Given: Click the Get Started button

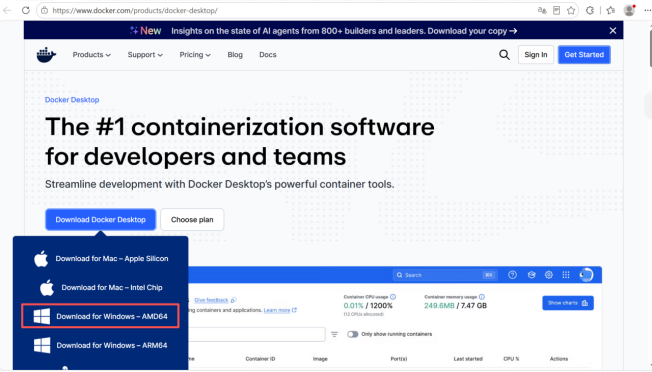Looking at the screenshot, I should (x=584, y=55).
